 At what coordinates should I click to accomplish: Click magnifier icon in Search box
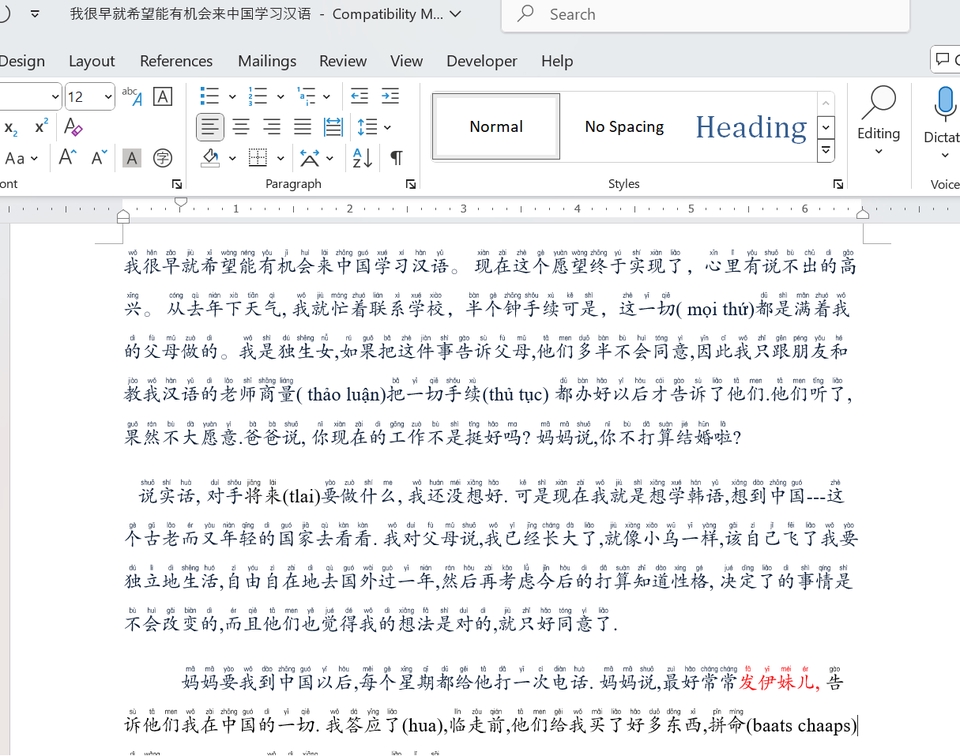pyautogui.click(x=525, y=13)
